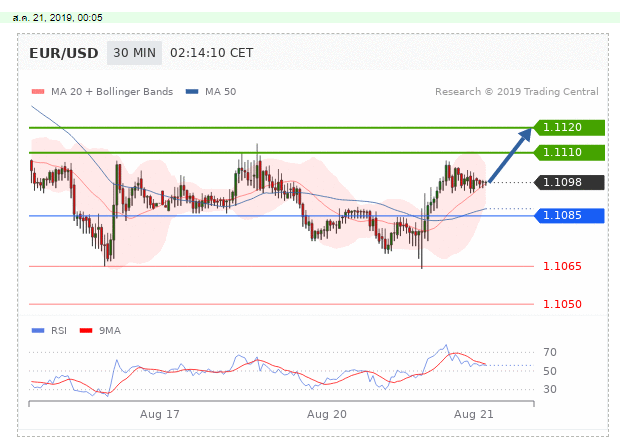Click the red MA 20 legend swatch
620x446 pixels.
[x=38, y=92]
